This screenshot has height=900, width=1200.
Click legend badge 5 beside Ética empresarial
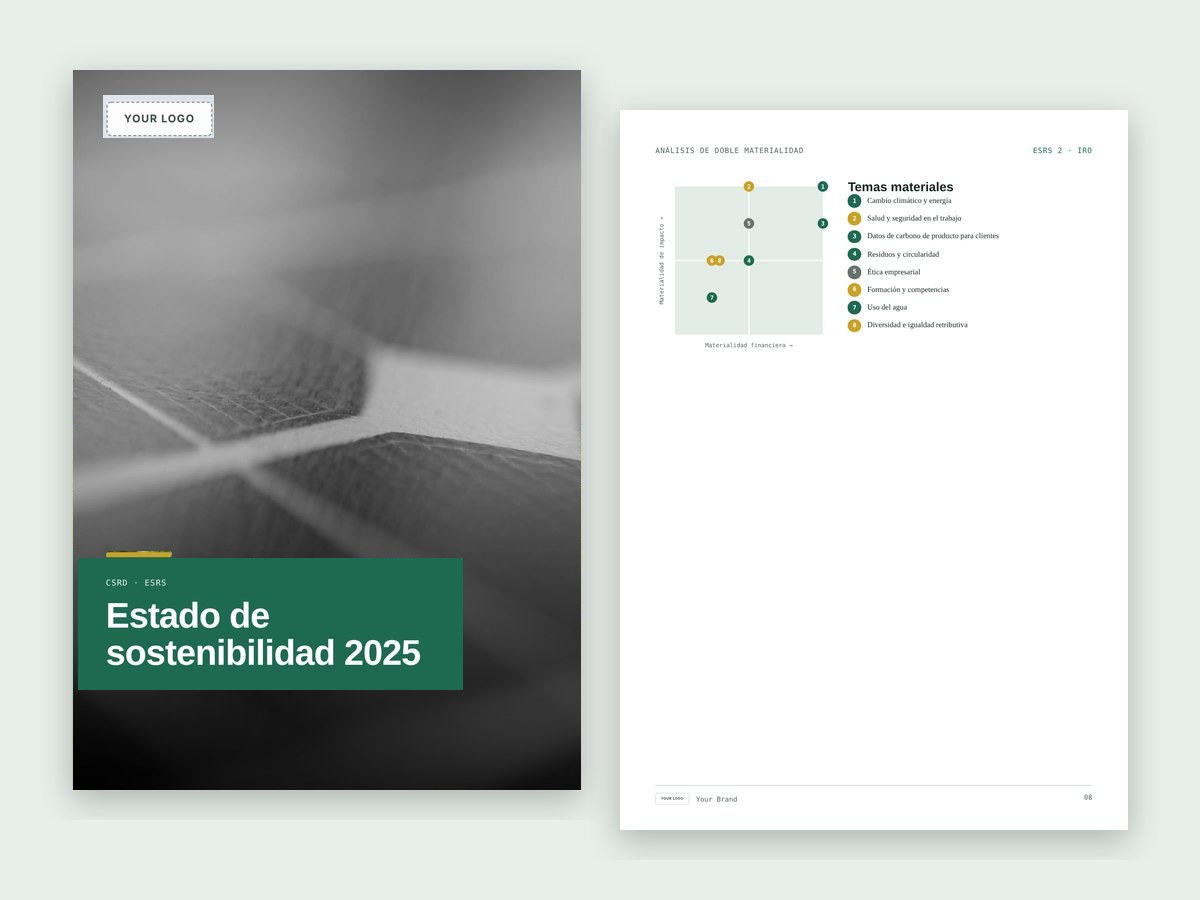coord(854,273)
